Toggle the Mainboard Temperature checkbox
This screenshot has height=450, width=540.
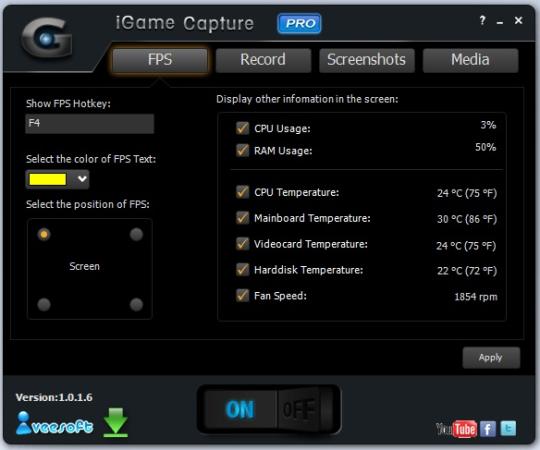[x=242, y=218]
